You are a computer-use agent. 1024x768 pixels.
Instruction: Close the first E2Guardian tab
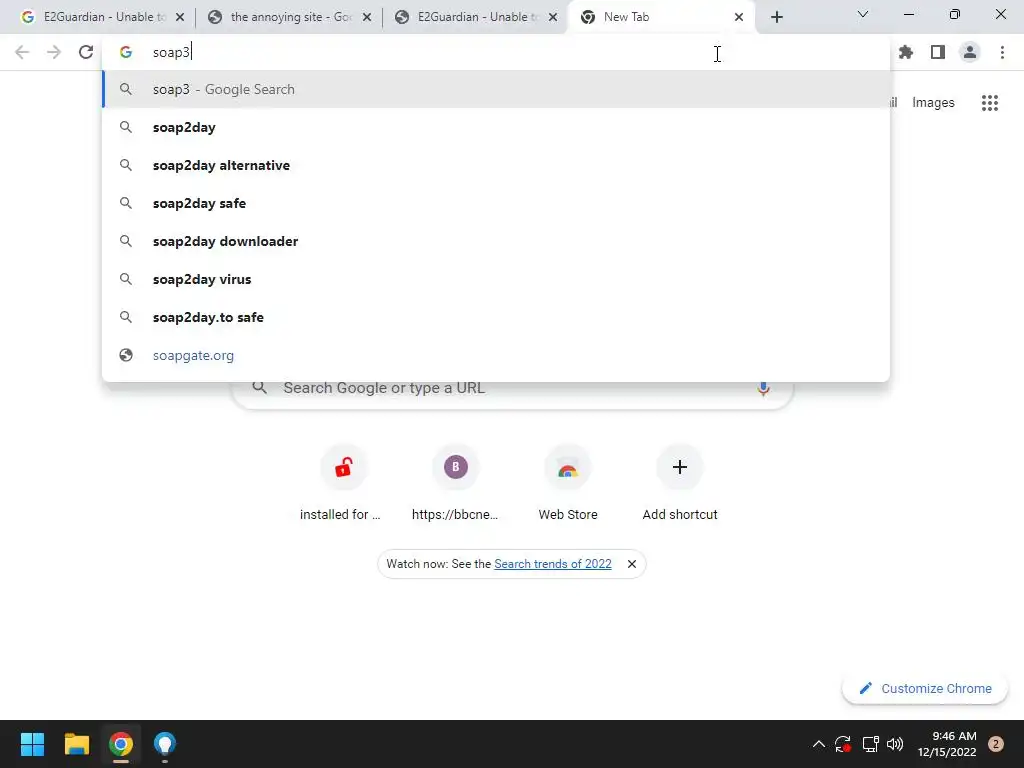point(180,18)
